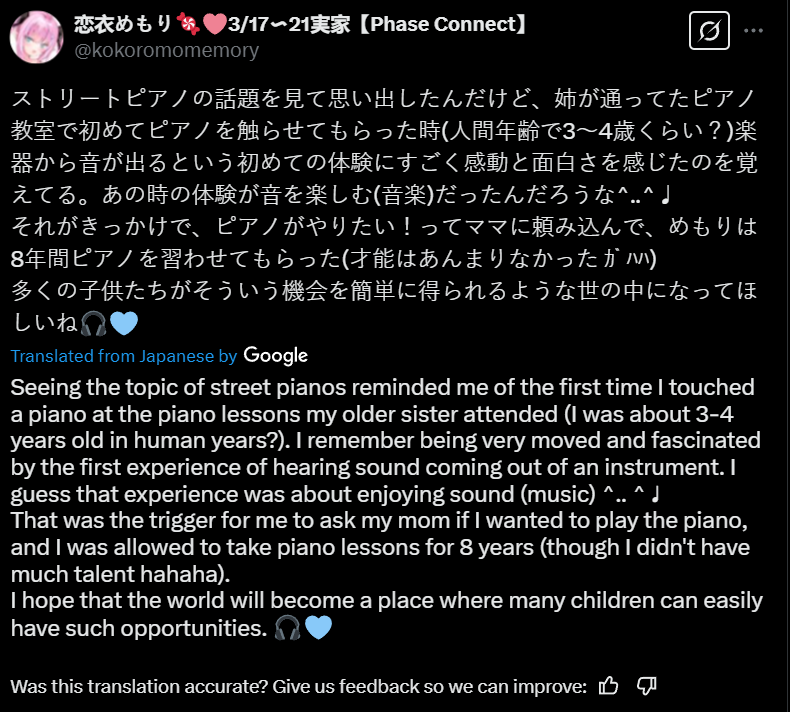Open the @kokoromomemory handle link
This screenshot has width=790, height=712.
[x=167, y=50]
